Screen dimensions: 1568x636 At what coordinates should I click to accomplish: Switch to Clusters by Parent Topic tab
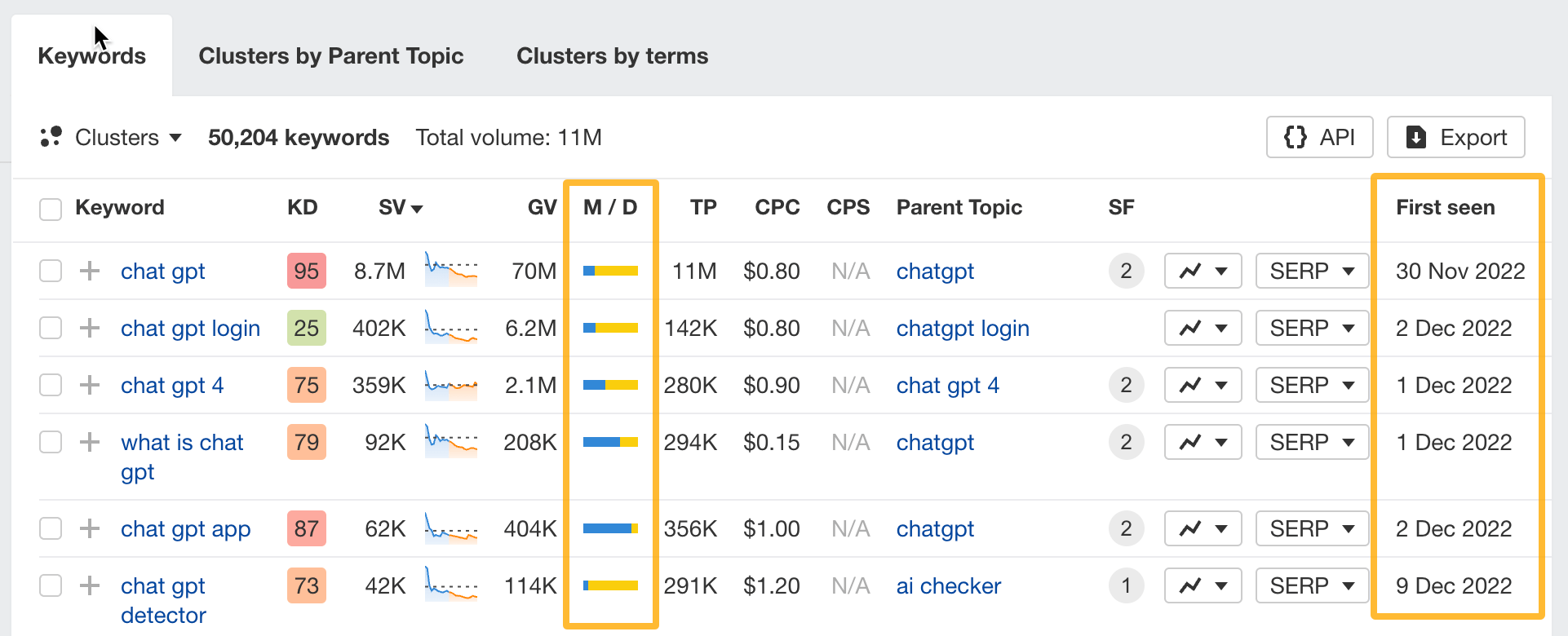tap(331, 55)
